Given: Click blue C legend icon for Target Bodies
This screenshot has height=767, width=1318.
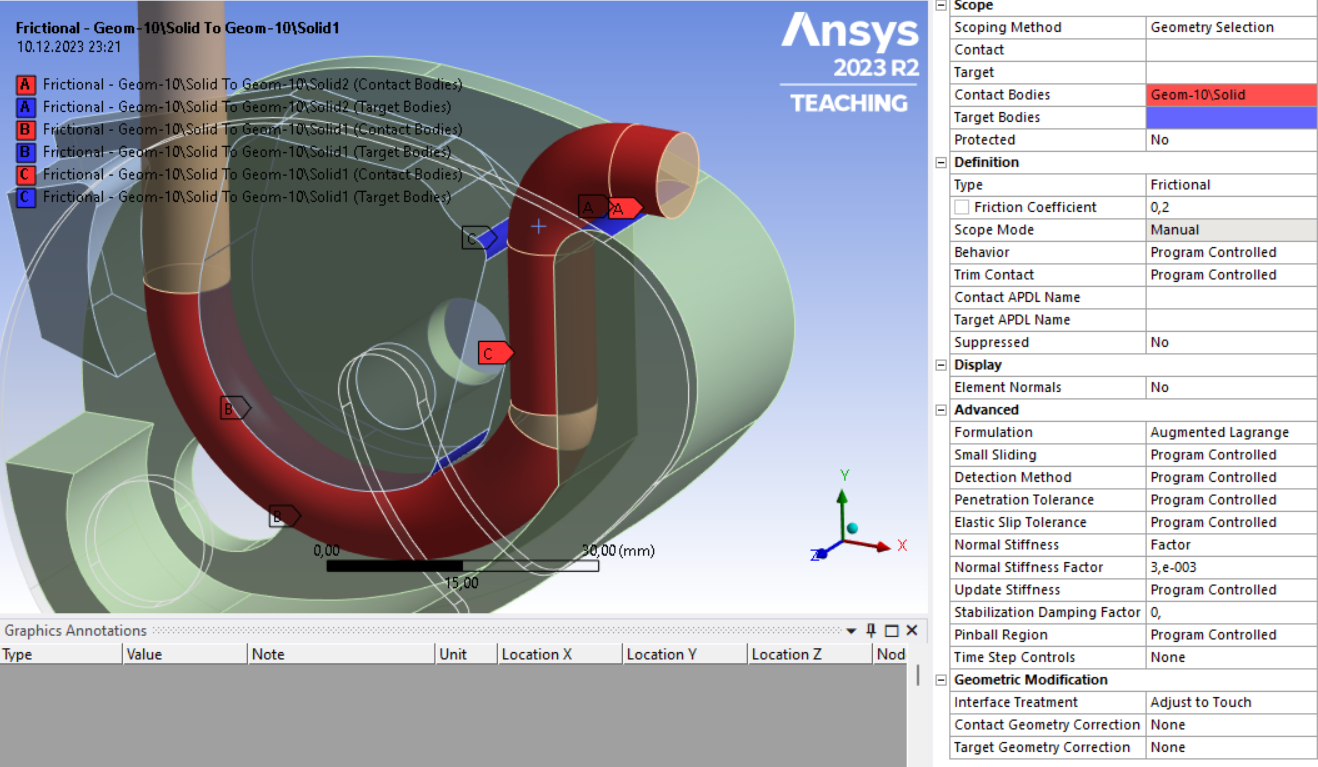Looking at the screenshot, I should point(27,197).
